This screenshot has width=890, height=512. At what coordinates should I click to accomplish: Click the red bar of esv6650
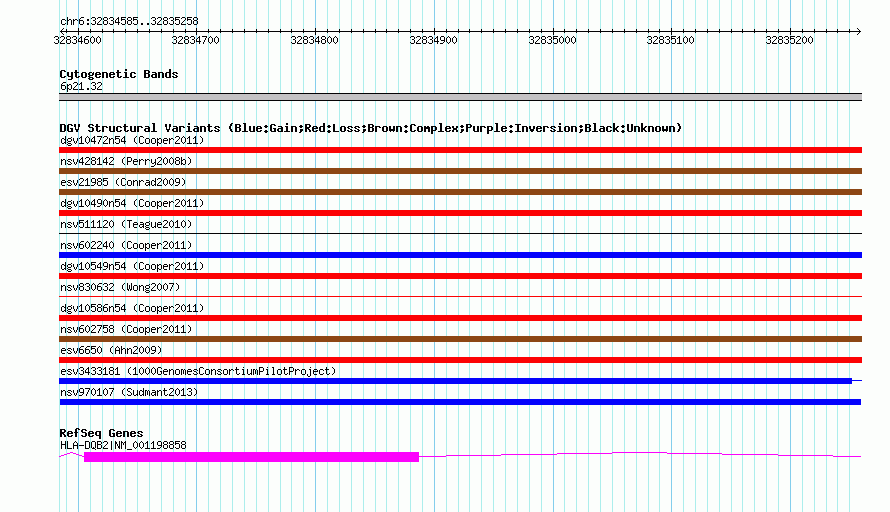pos(460,360)
